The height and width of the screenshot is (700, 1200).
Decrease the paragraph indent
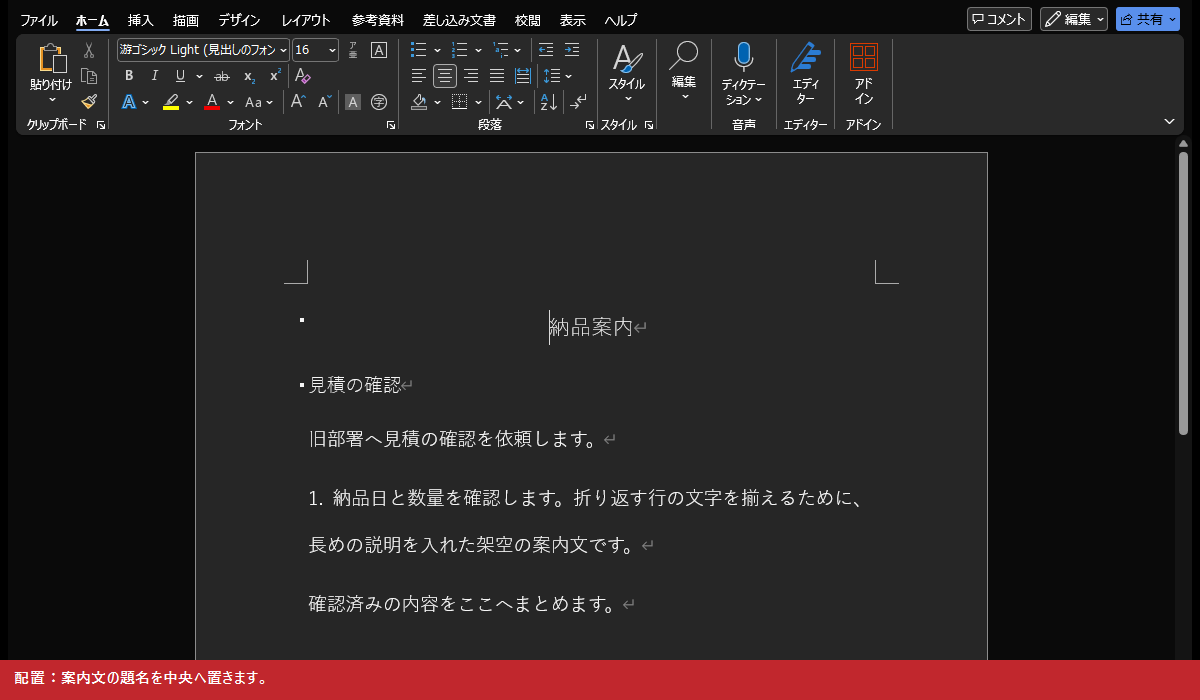546,50
